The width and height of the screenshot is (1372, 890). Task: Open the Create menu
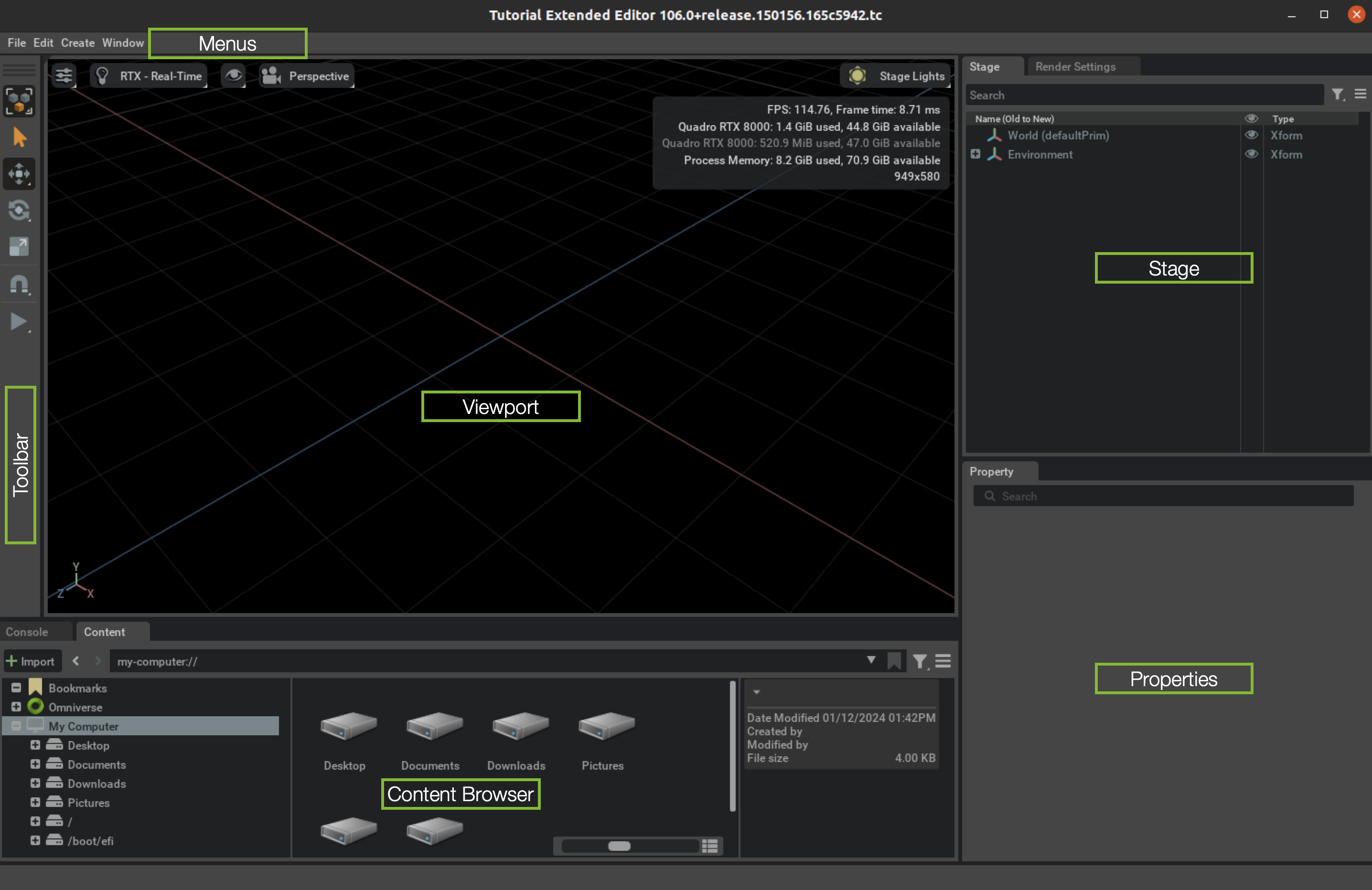[x=78, y=42]
